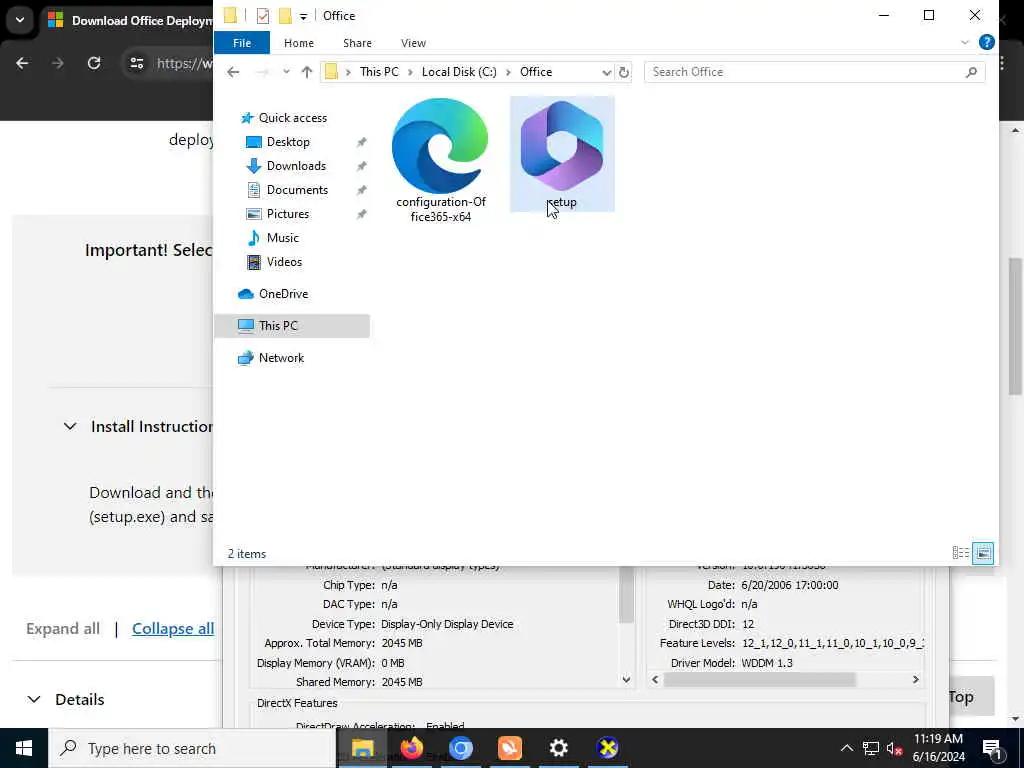This screenshot has width=1024, height=768.
Task: Open the Home ribbon tab
Action: click(298, 43)
